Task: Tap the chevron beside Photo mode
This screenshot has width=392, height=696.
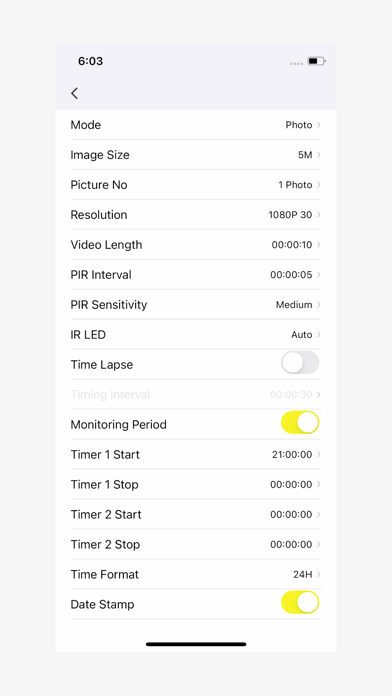Action: [x=319, y=125]
